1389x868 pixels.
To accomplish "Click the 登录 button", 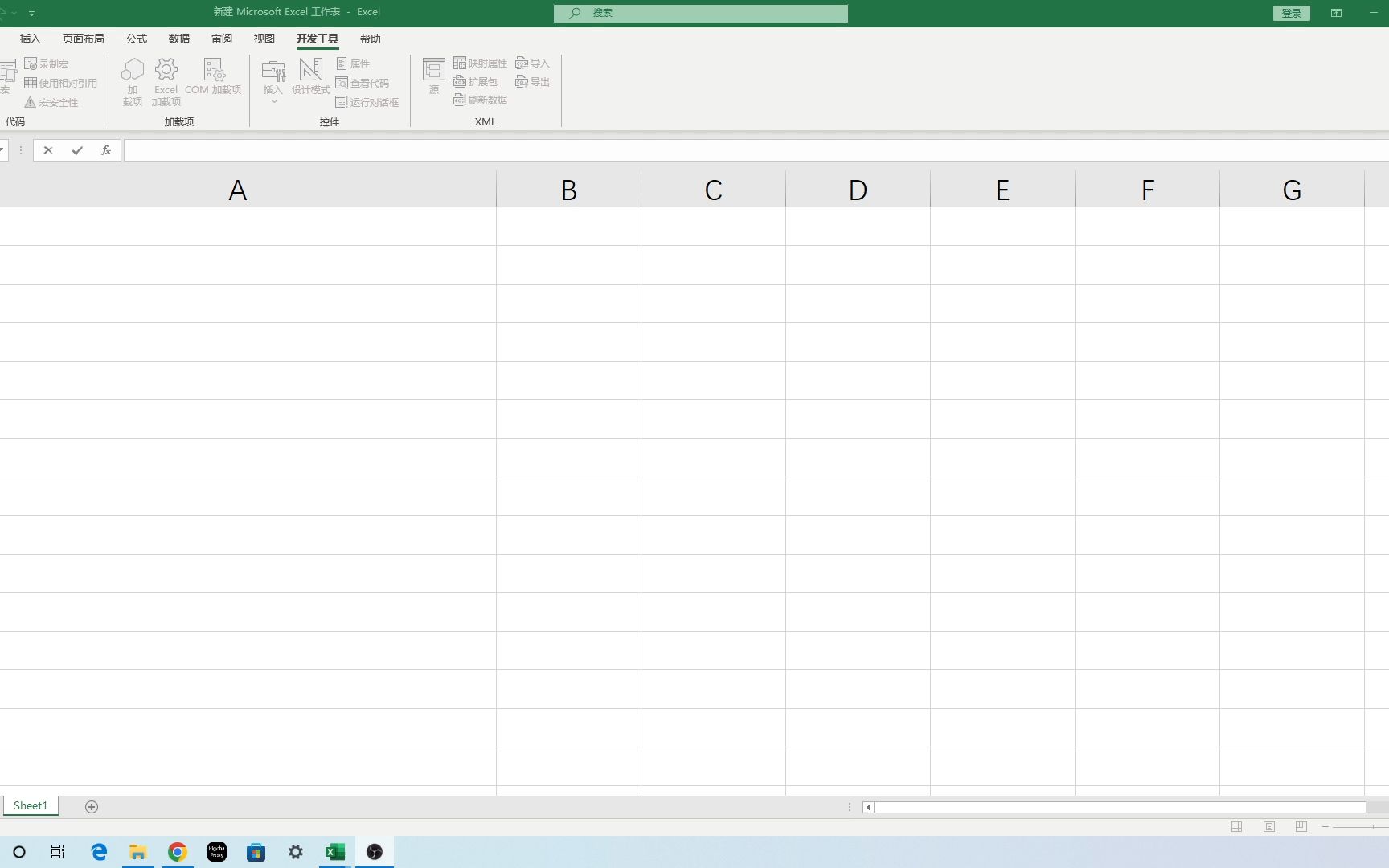I will click(1291, 13).
